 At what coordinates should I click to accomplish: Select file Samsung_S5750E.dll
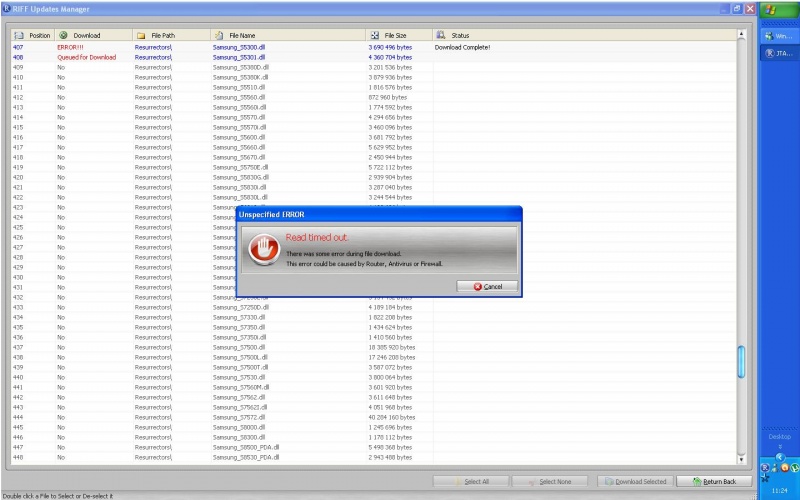click(x=240, y=167)
